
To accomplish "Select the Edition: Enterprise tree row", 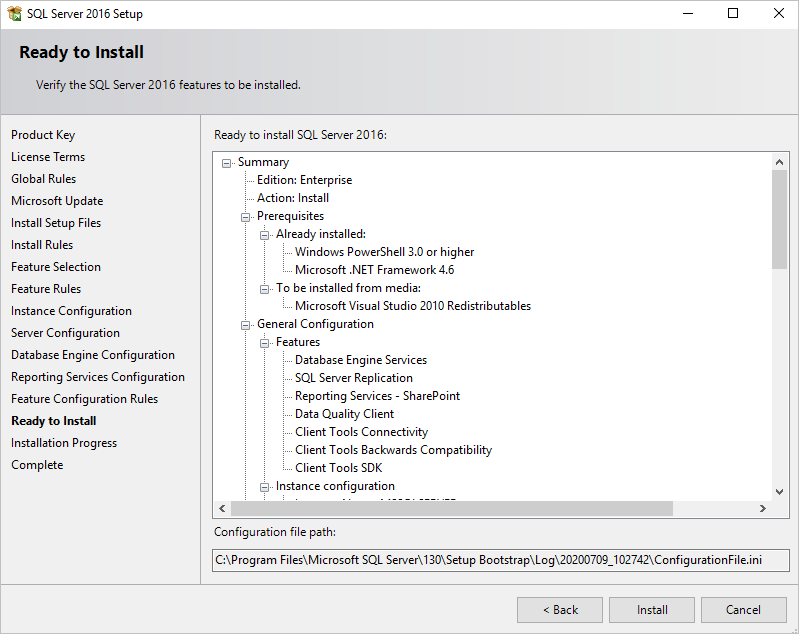I will click(304, 180).
